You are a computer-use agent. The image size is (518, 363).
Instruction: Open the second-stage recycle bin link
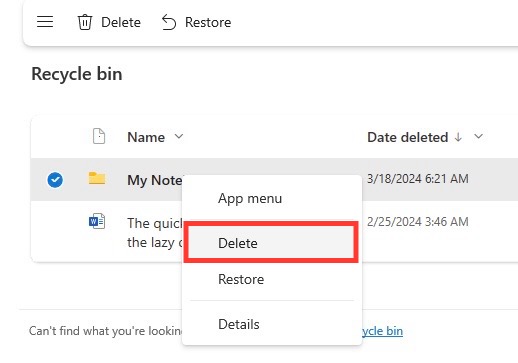coord(382,331)
